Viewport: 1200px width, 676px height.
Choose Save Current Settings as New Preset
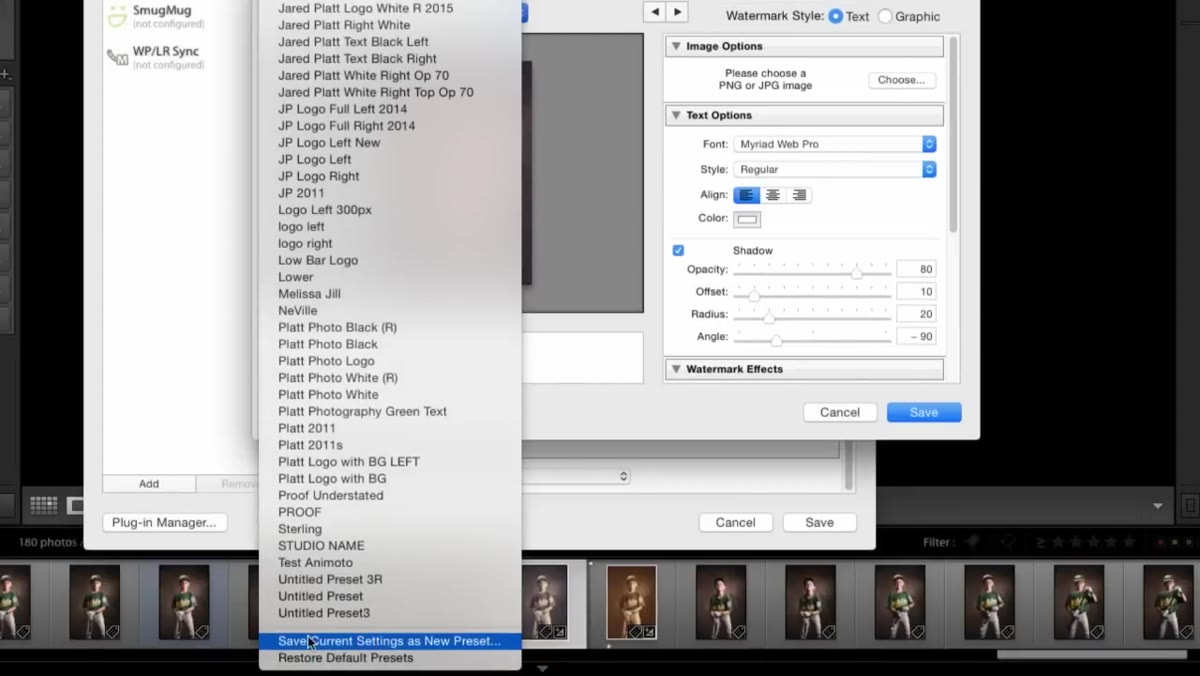tap(390, 641)
